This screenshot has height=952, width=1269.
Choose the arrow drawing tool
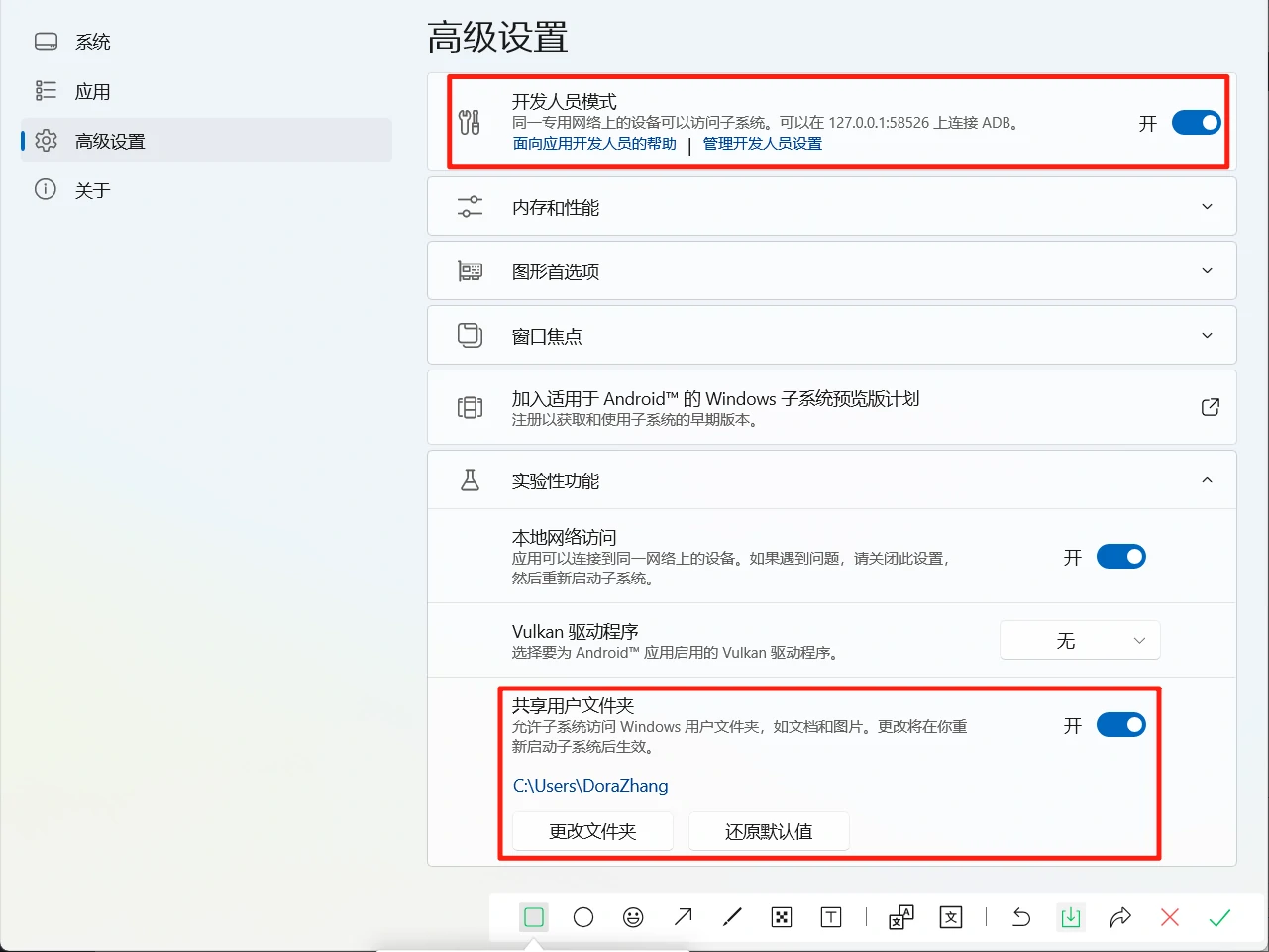(x=684, y=917)
